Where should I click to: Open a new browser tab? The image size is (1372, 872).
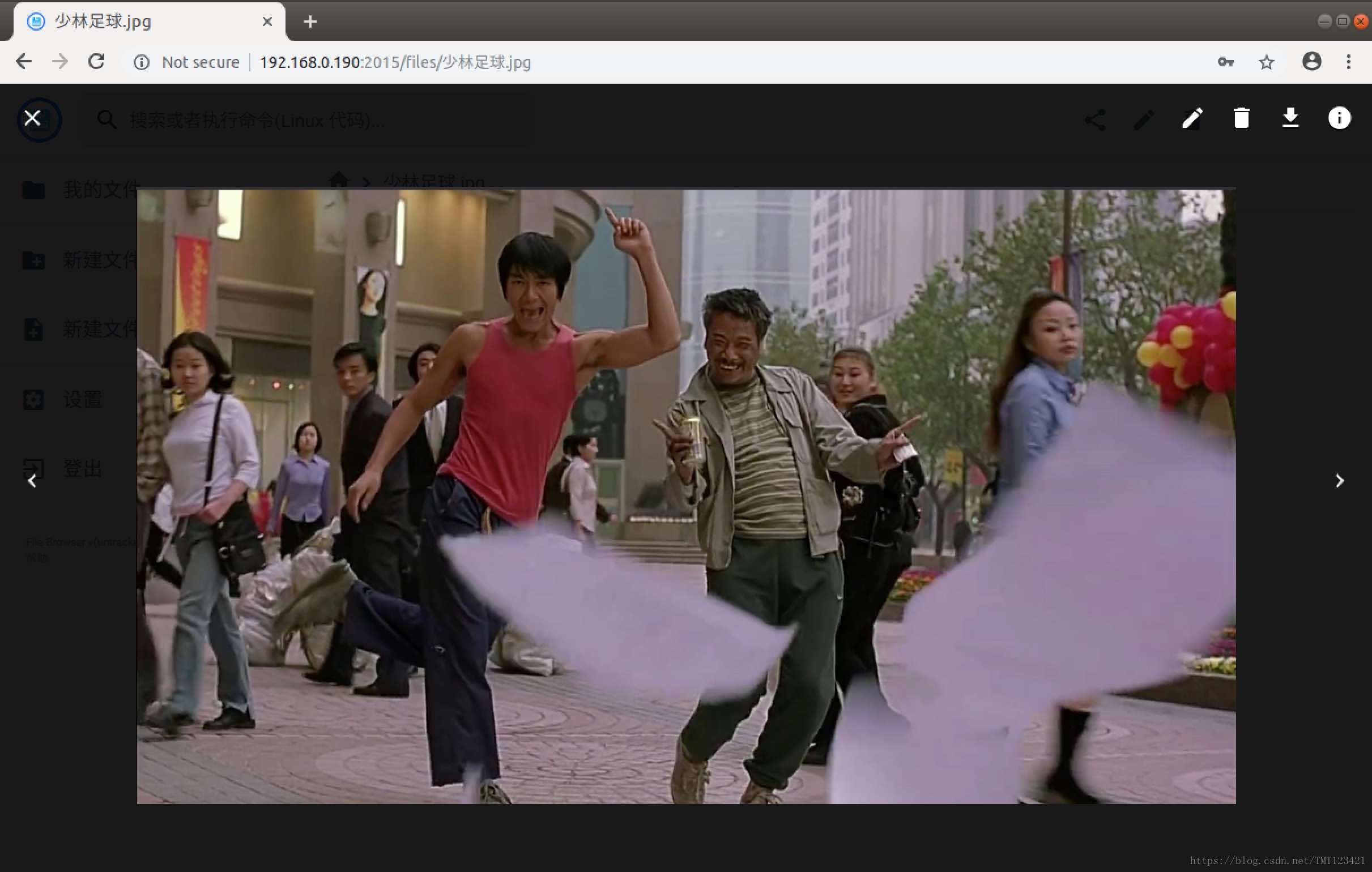pos(310,22)
